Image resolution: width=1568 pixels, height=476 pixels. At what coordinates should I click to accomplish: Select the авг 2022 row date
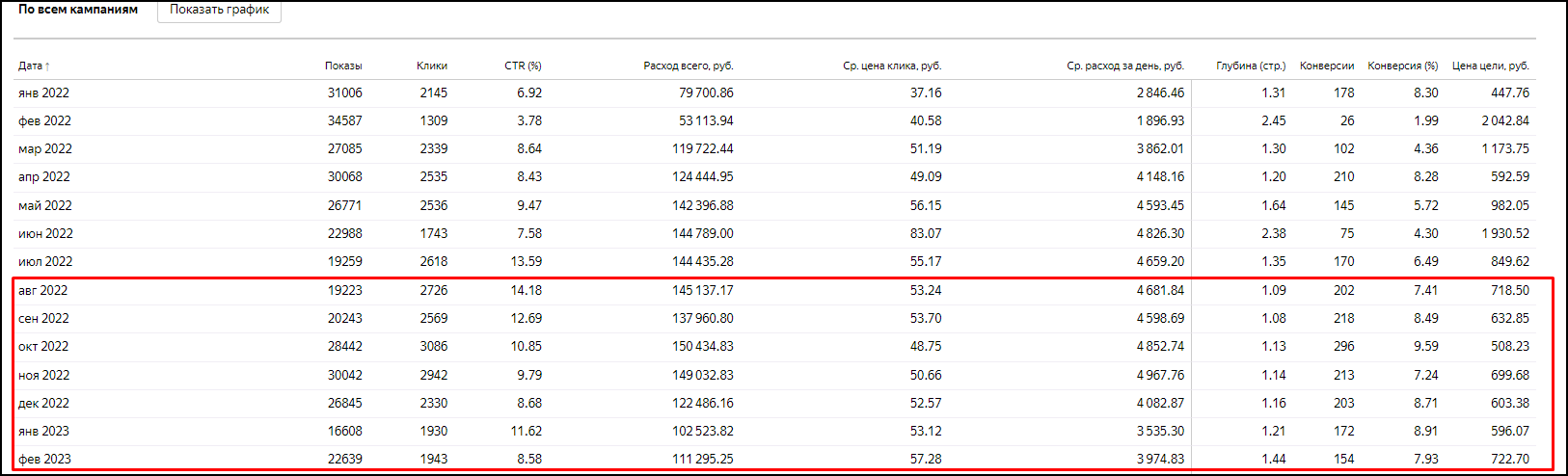(x=42, y=290)
